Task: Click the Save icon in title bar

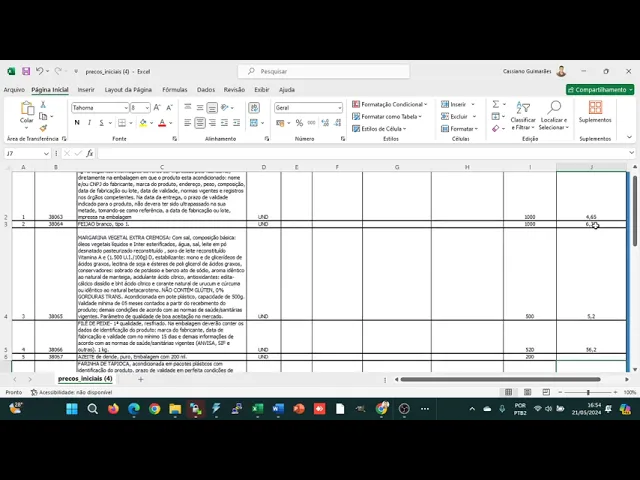Action: pyautogui.click(x=26, y=71)
